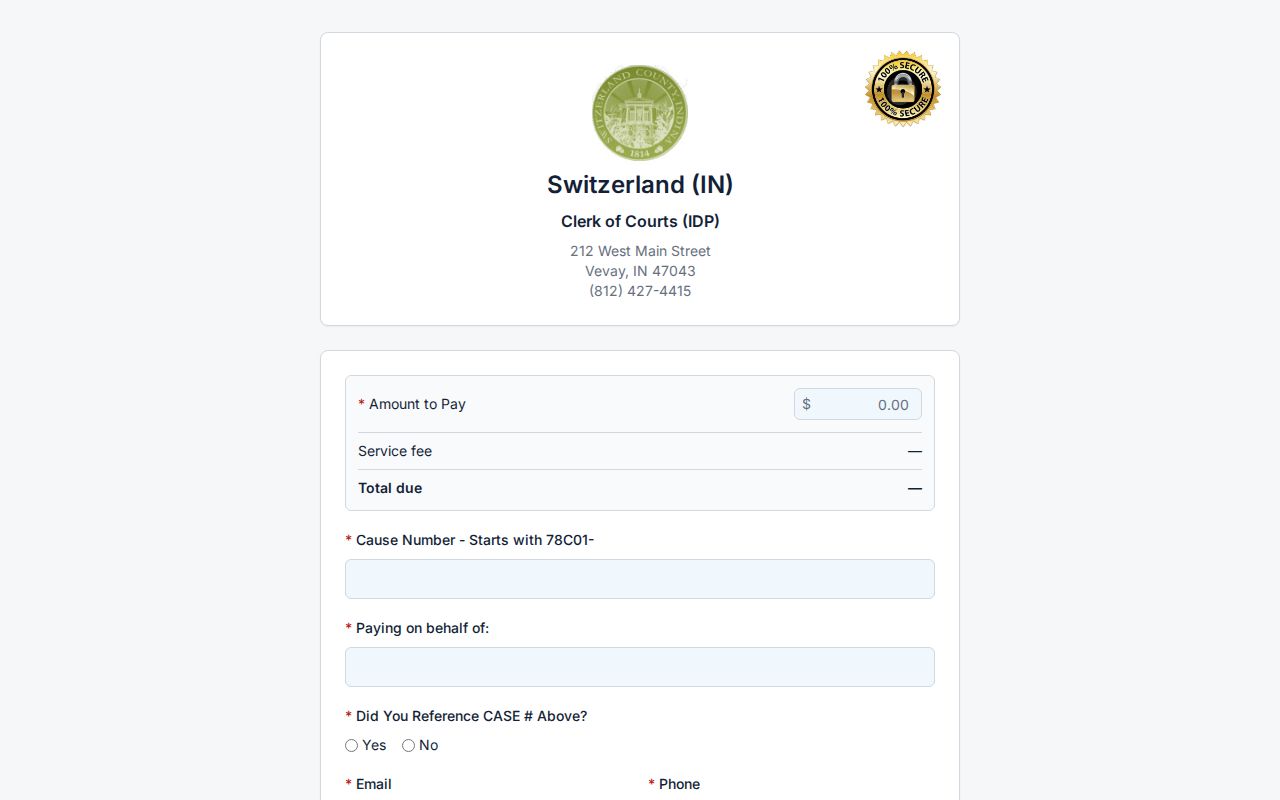Click the Total due label

click(390, 488)
